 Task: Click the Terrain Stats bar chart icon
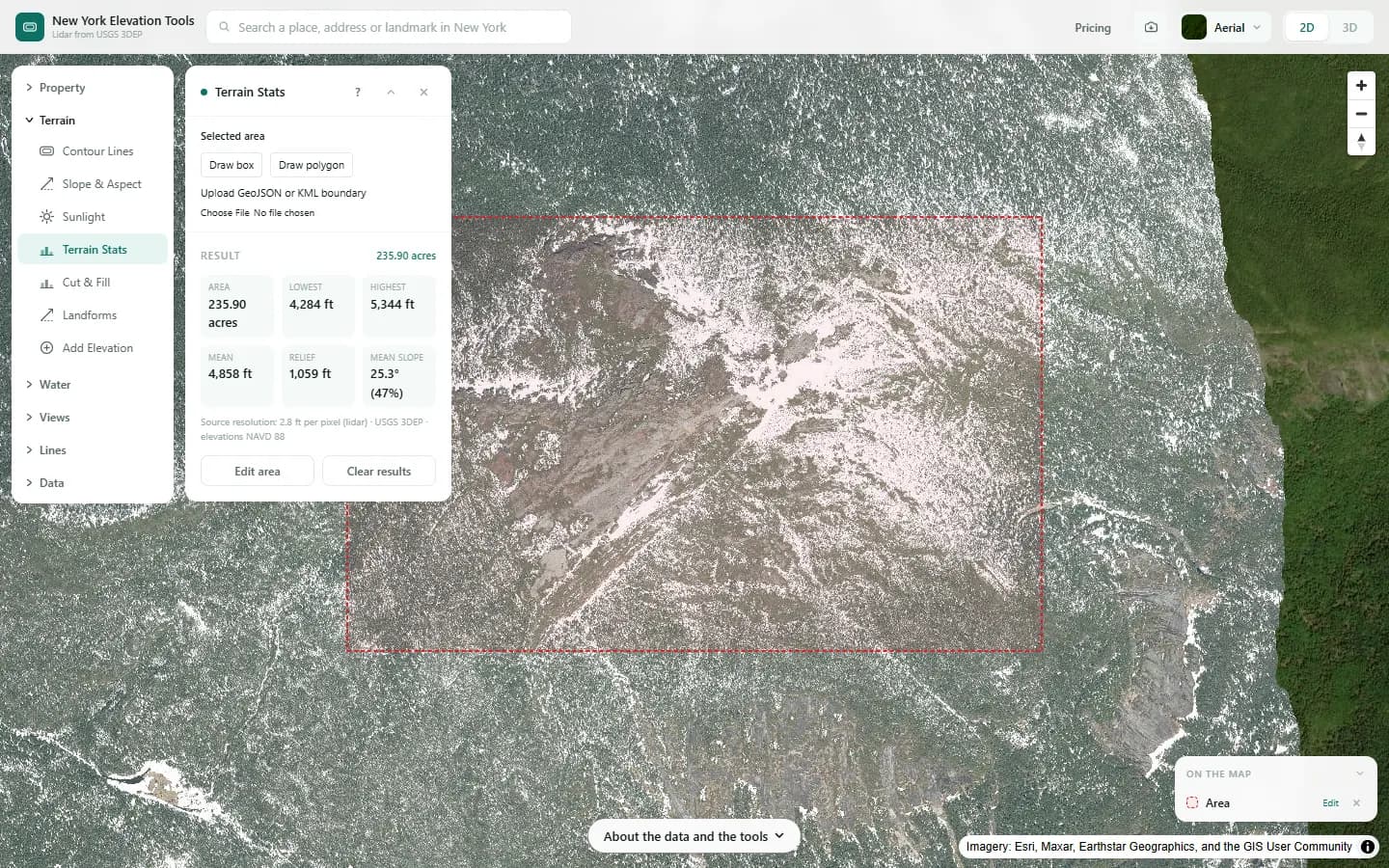pos(46,250)
